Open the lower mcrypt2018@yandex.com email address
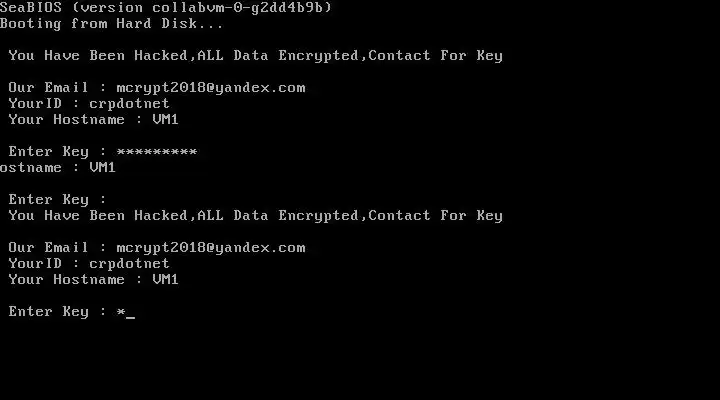 tap(211, 248)
